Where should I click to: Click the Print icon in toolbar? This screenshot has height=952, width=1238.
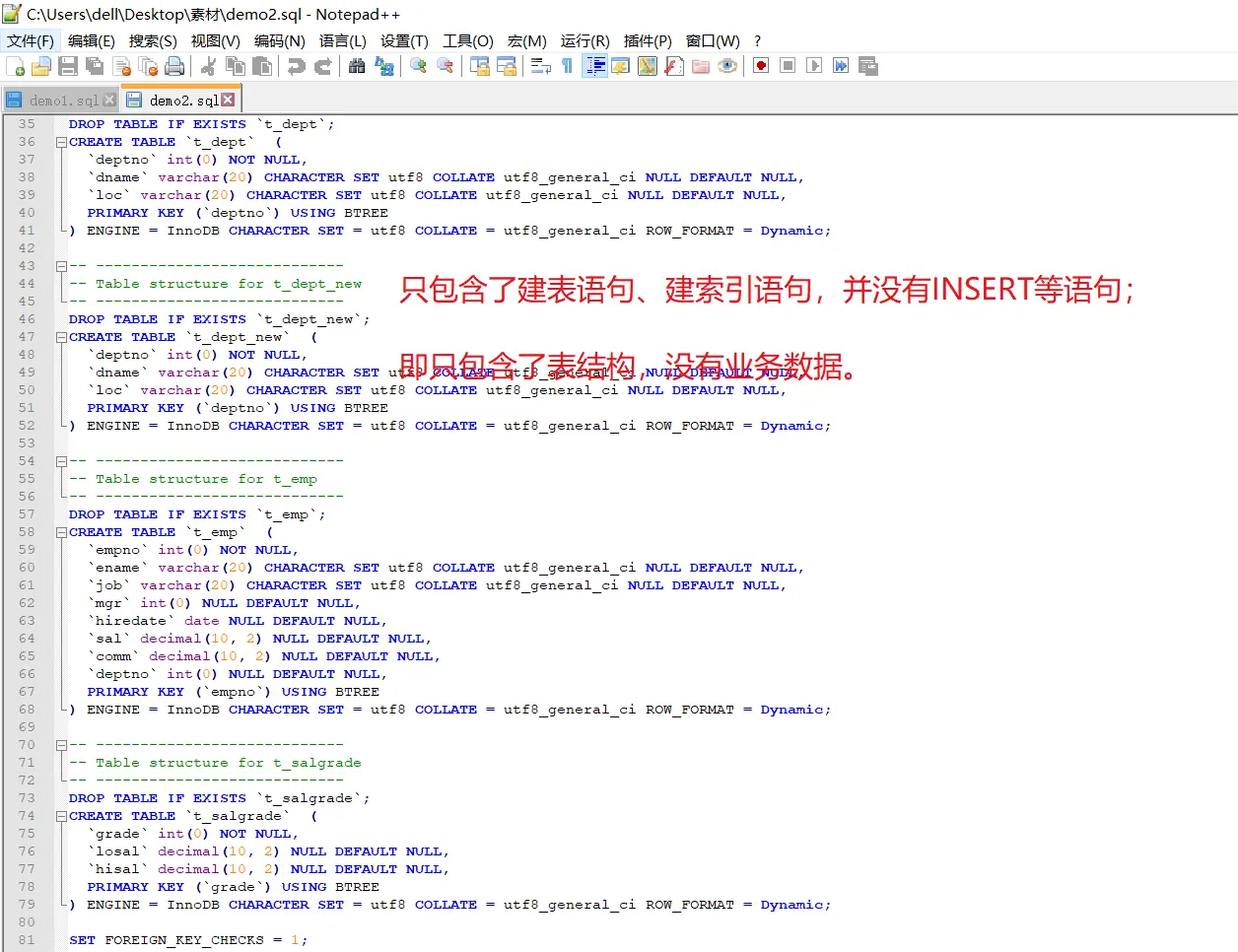pos(174,66)
